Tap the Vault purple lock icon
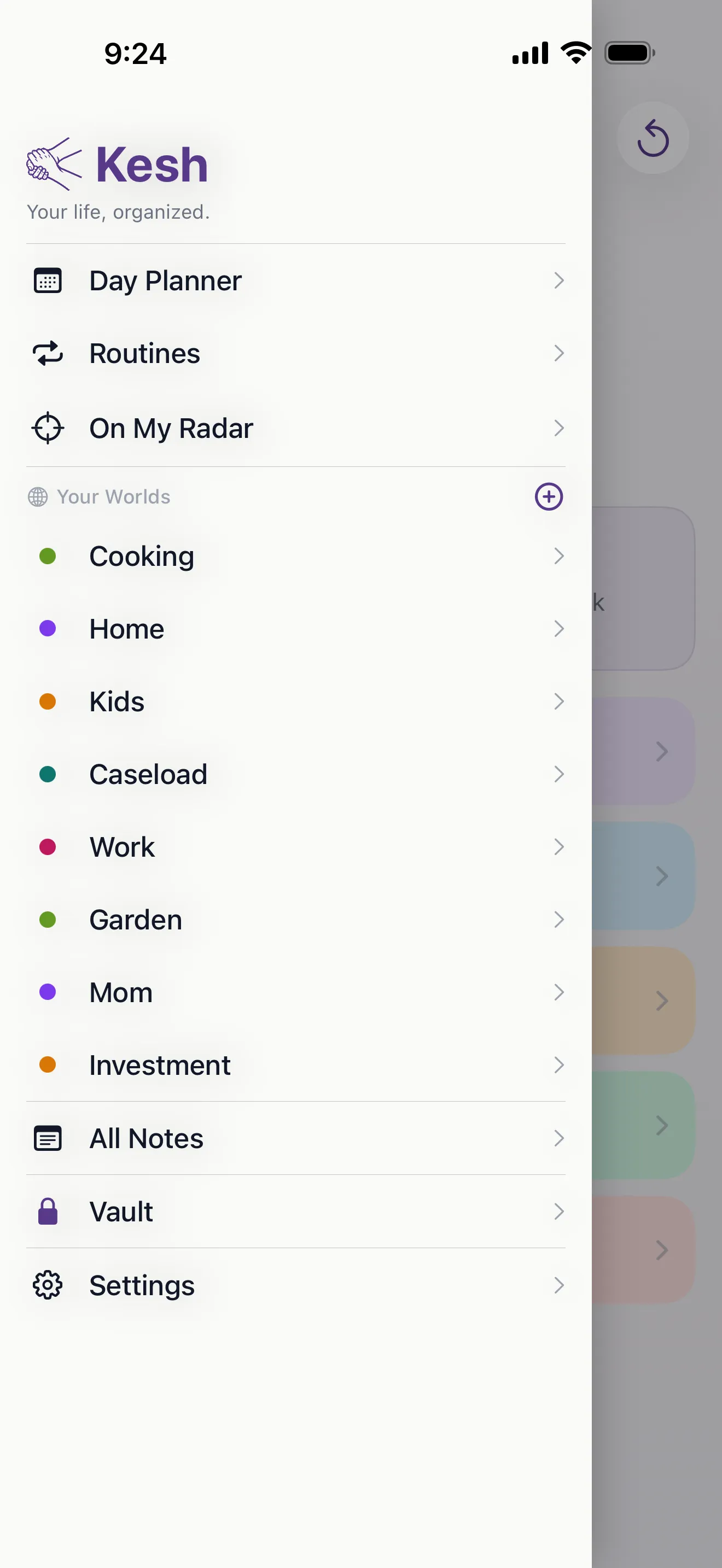 click(48, 1212)
